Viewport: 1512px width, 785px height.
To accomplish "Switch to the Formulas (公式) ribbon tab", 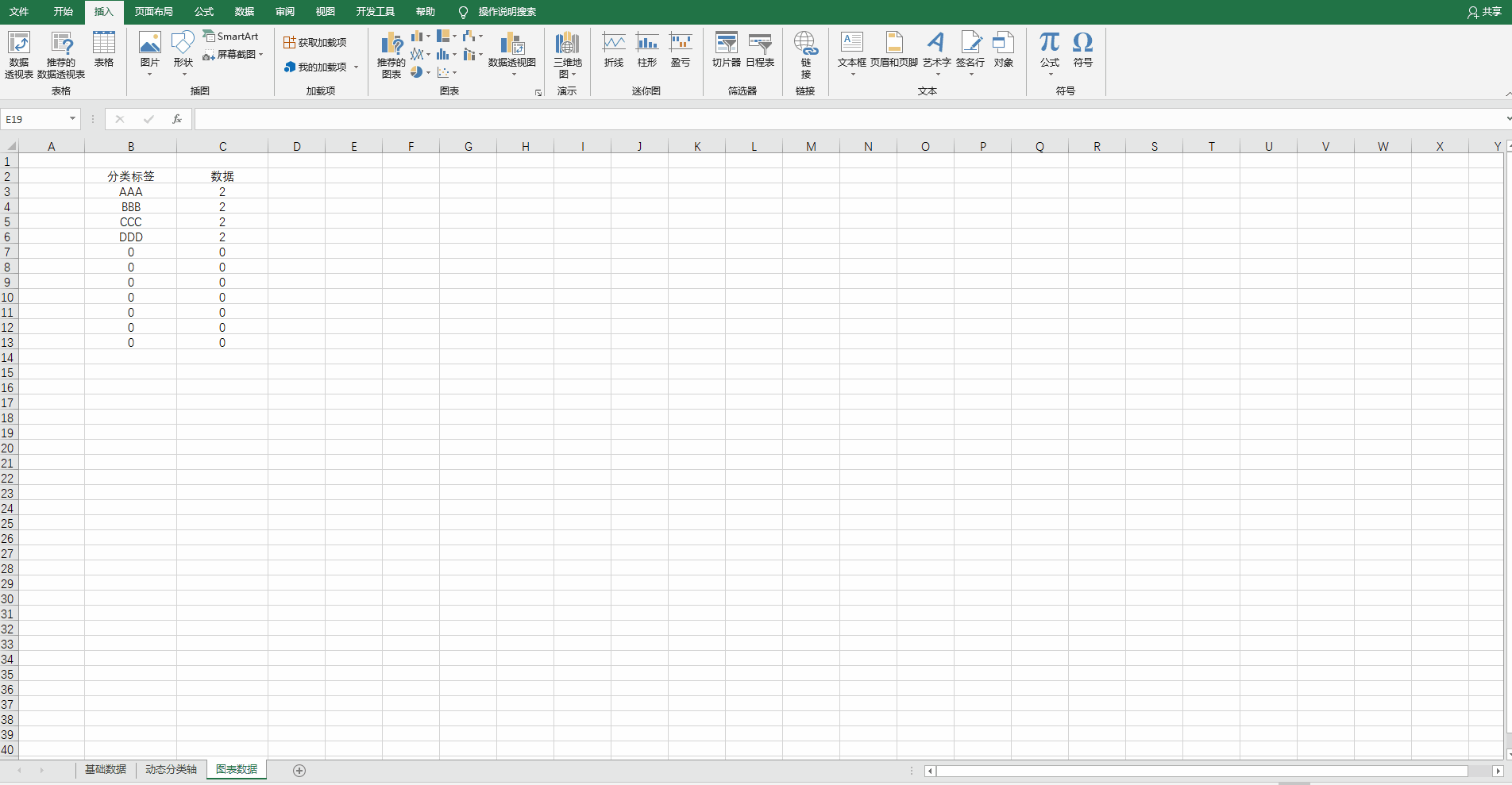I will click(204, 12).
